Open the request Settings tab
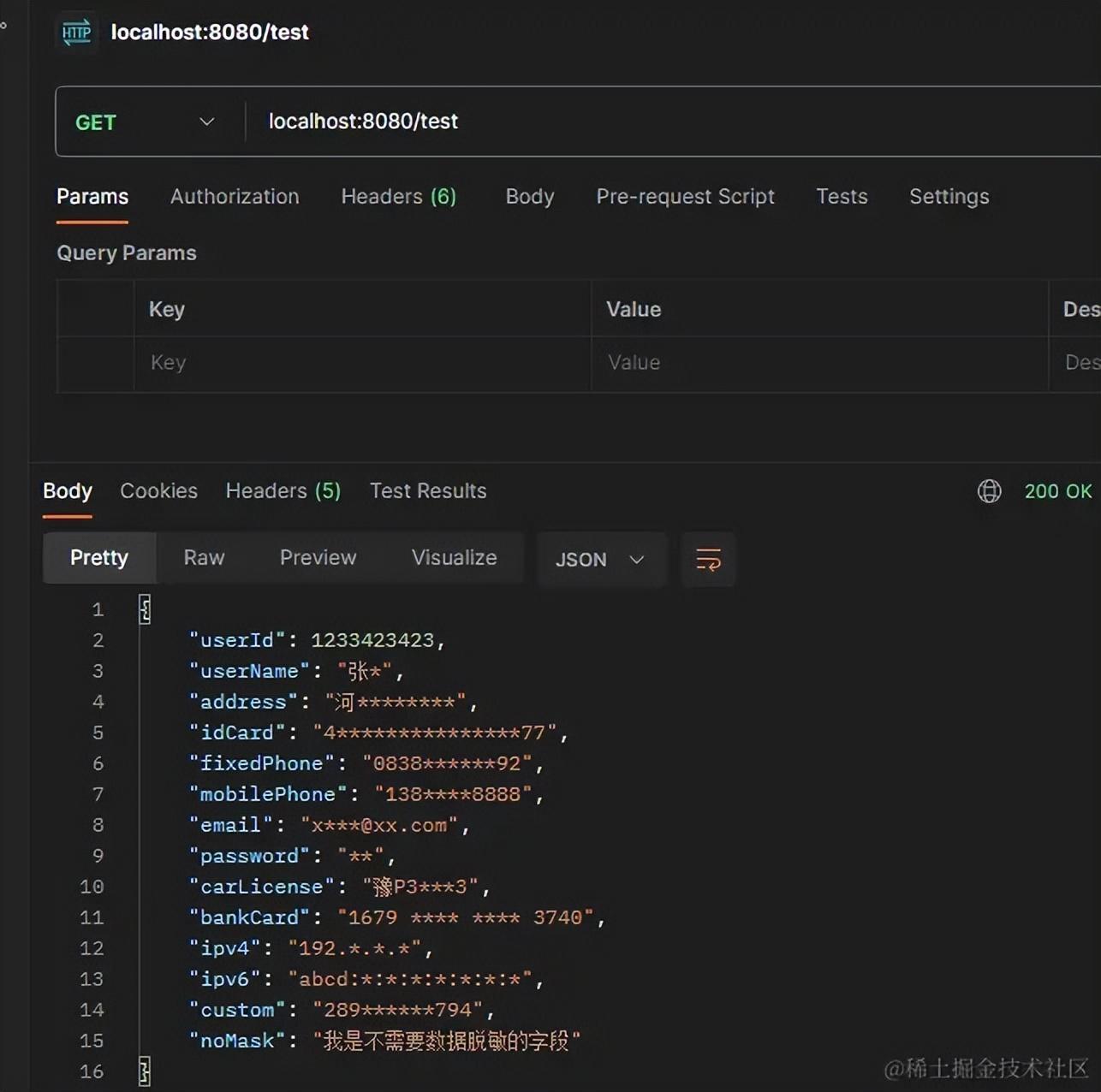This screenshot has height=1092, width=1101. pos(949,197)
